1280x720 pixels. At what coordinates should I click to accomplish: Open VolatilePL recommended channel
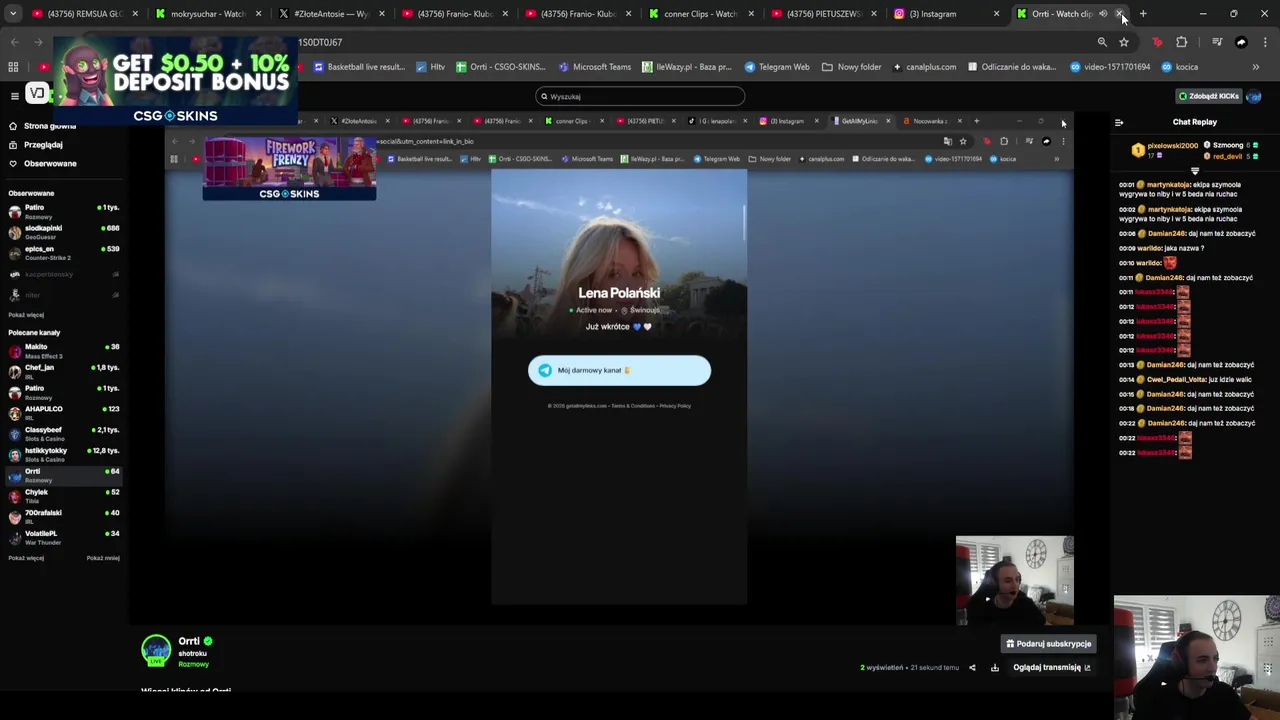(63, 538)
